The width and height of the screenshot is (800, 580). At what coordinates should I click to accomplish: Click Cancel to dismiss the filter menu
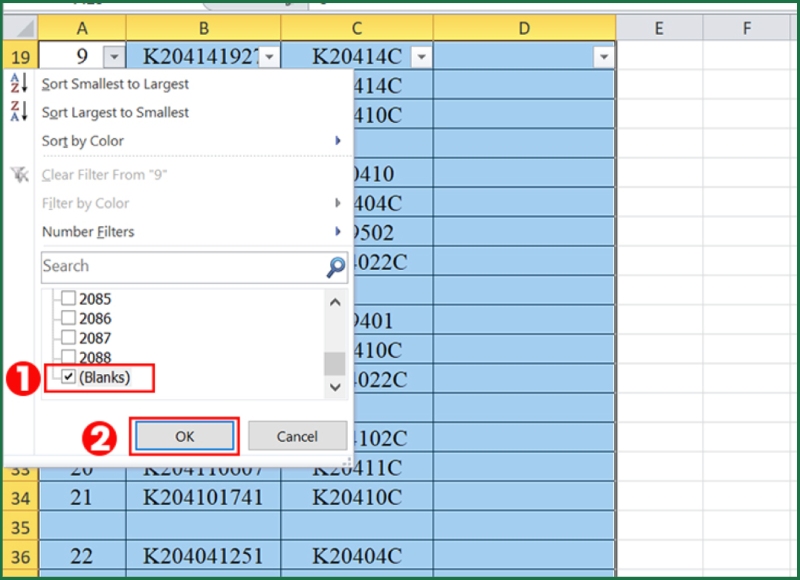click(297, 436)
